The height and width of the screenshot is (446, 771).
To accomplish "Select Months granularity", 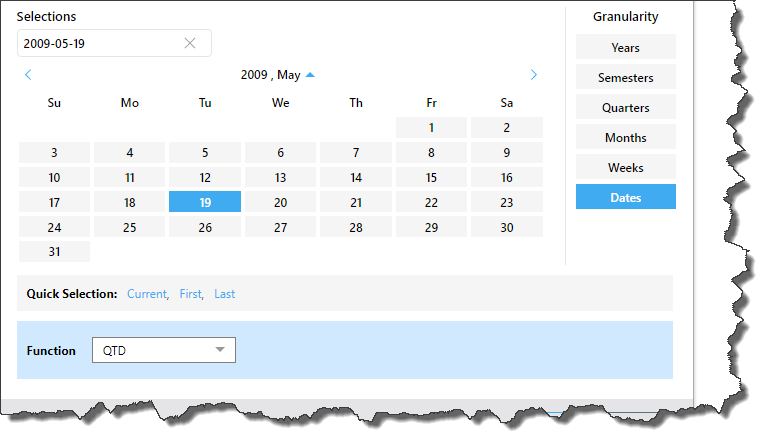I will click(625, 137).
